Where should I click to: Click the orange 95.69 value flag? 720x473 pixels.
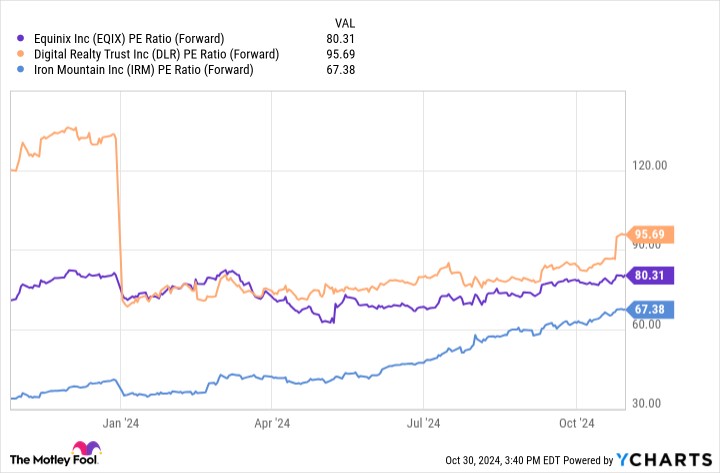tap(649, 235)
